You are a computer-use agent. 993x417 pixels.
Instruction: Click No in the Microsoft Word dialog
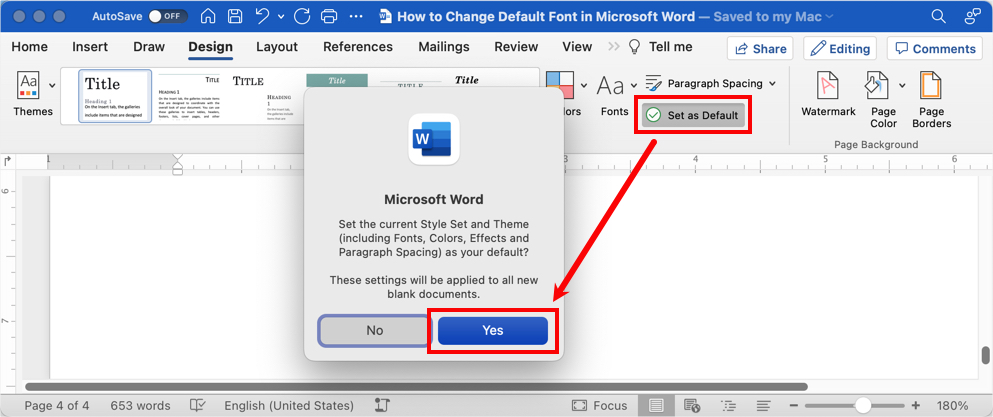(x=374, y=330)
